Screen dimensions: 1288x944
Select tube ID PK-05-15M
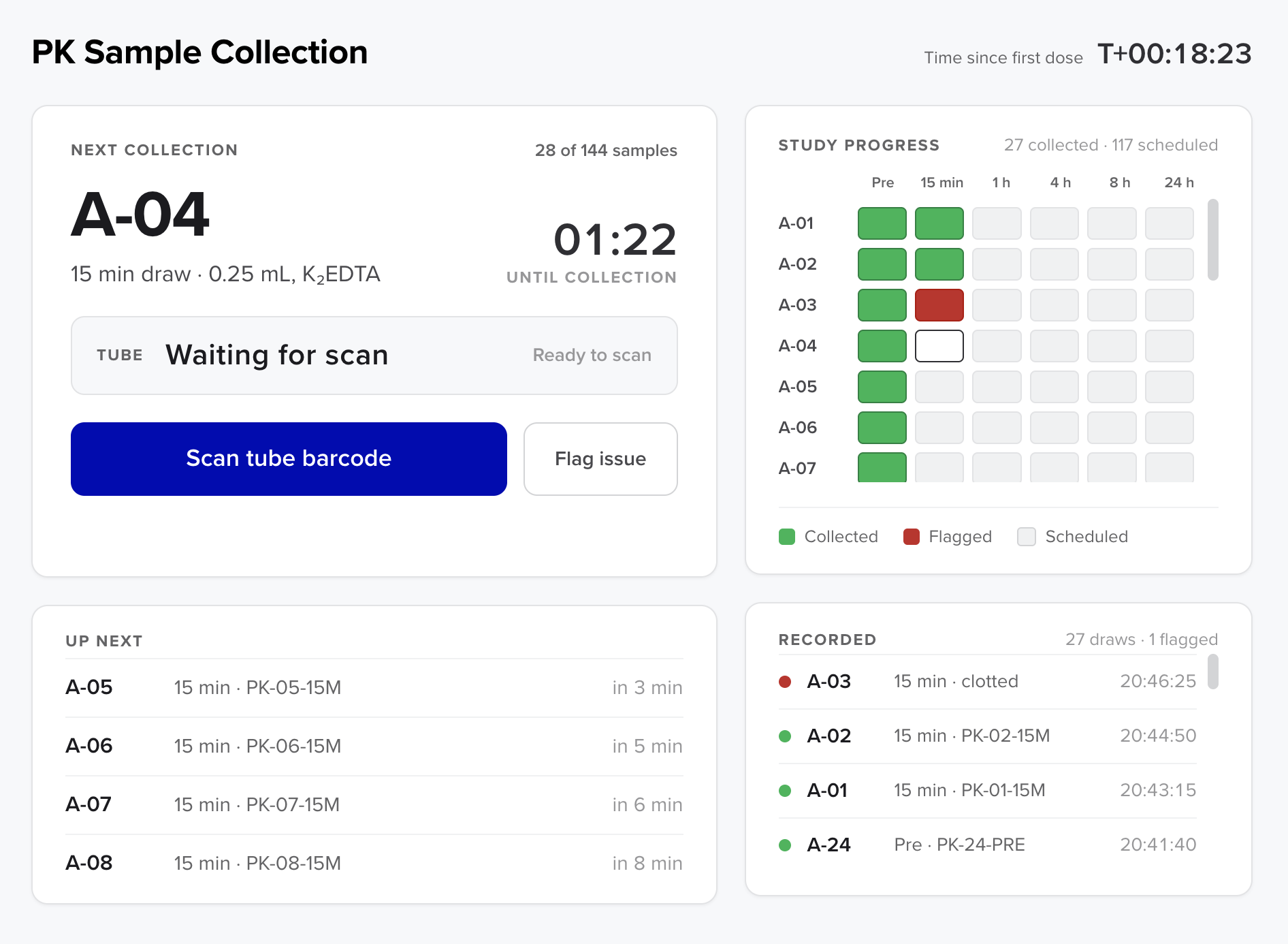[293, 688]
